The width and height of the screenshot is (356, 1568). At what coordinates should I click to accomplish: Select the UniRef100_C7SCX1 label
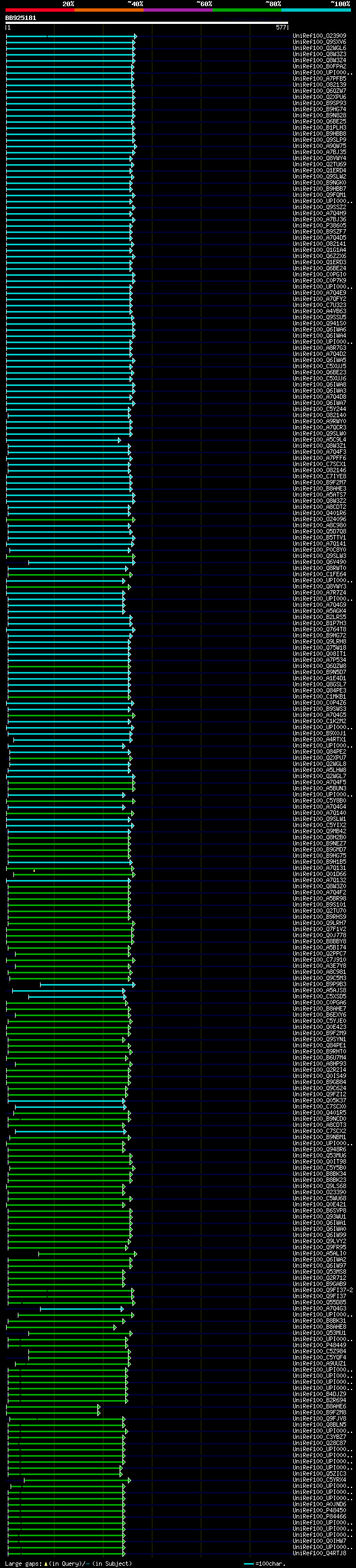319,464
